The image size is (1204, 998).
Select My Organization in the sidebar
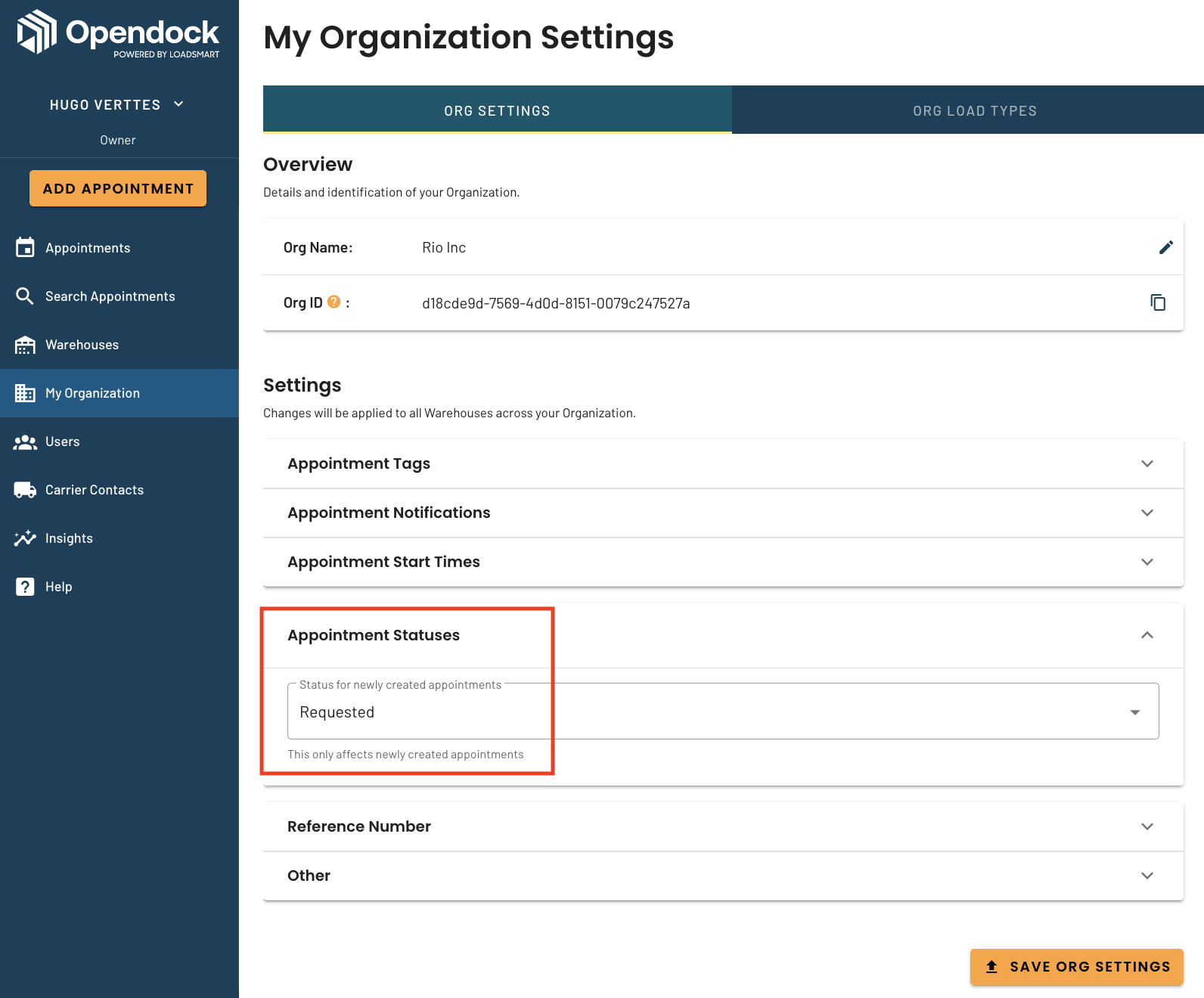[119, 393]
